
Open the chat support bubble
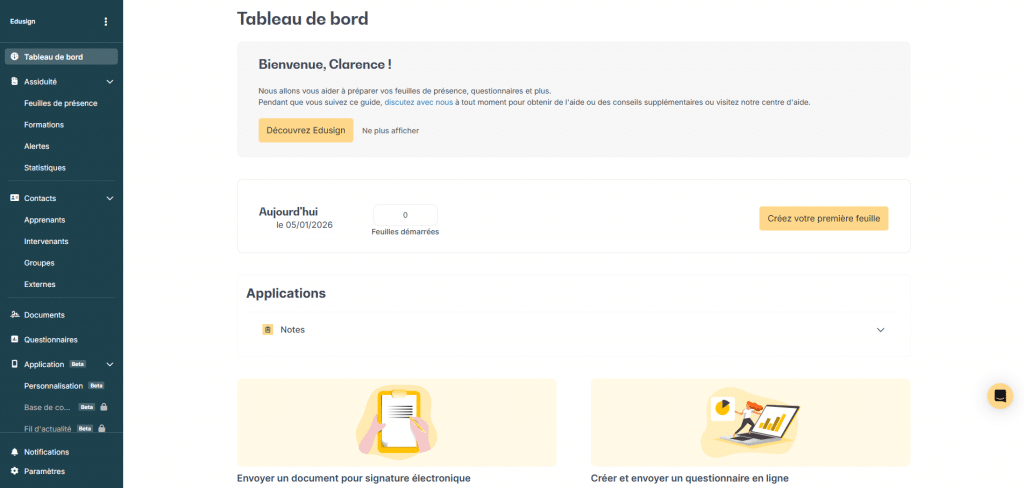1000,396
